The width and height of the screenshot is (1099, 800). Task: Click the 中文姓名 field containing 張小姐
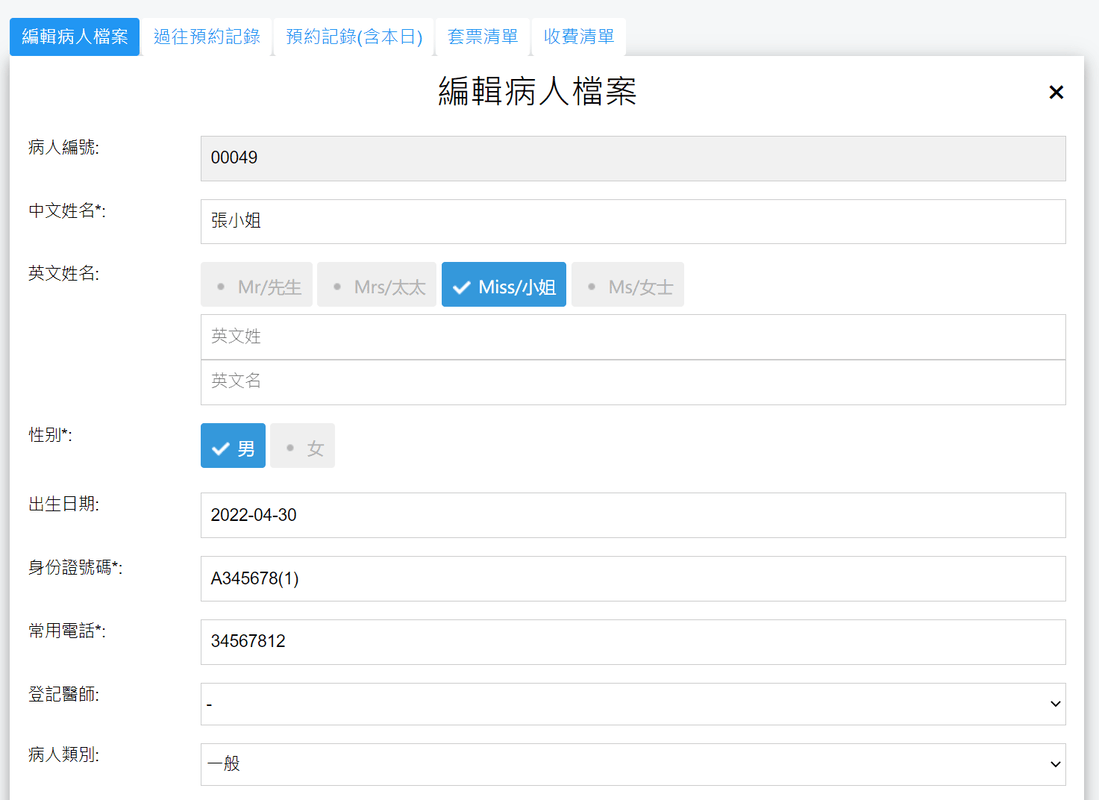pyautogui.click(x=632, y=222)
